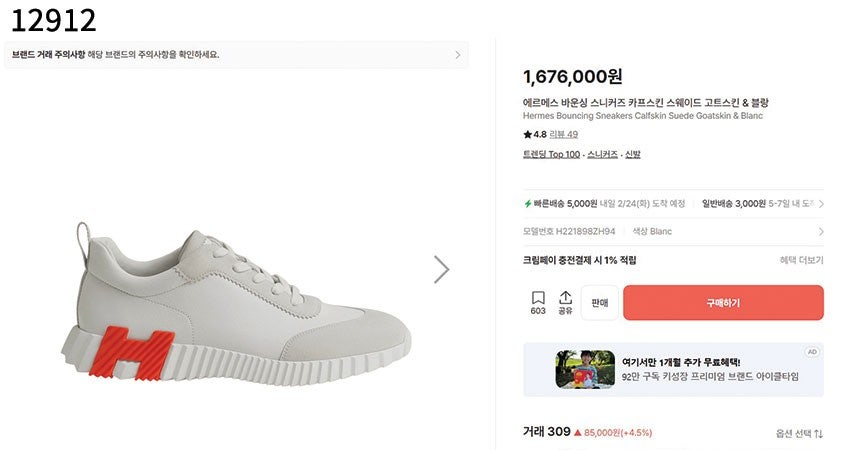Click the star rating icon

point(527,134)
